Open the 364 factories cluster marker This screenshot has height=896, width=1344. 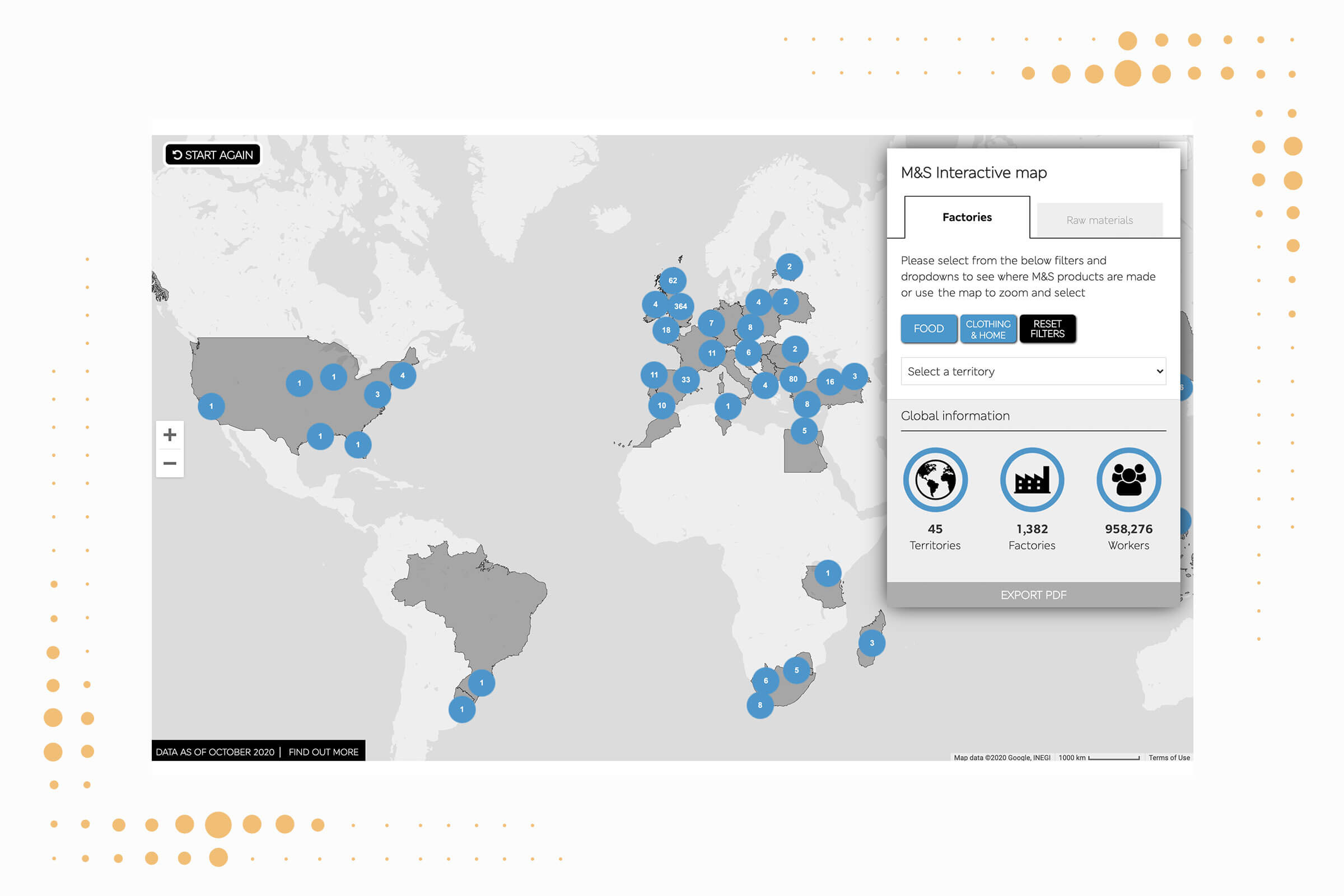click(x=680, y=306)
